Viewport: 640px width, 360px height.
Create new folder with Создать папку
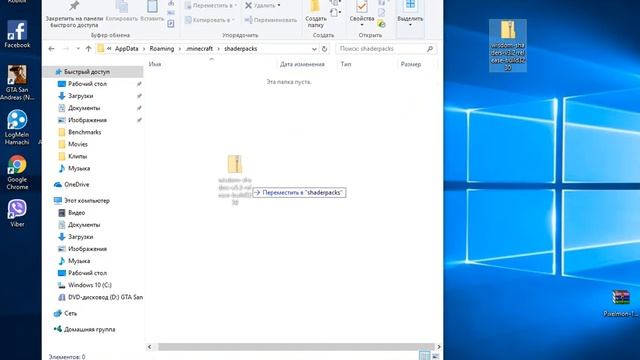[316, 15]
